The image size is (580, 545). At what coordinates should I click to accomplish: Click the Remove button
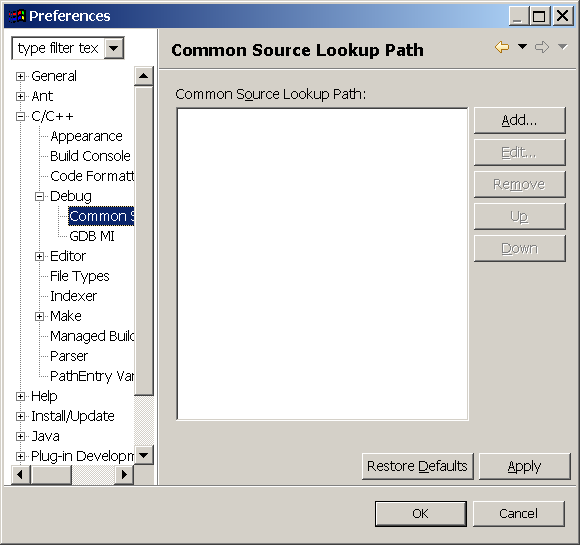pos(519,184)
